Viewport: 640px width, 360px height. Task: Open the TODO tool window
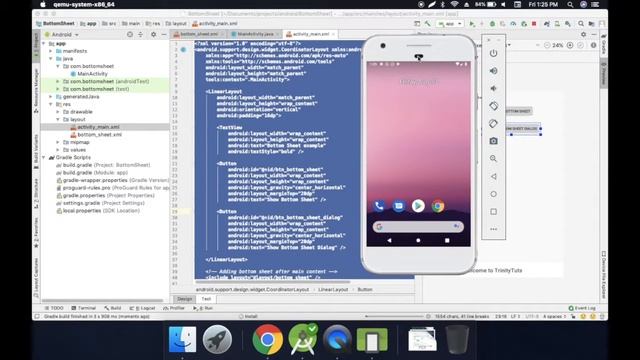(x=54, y=308)
